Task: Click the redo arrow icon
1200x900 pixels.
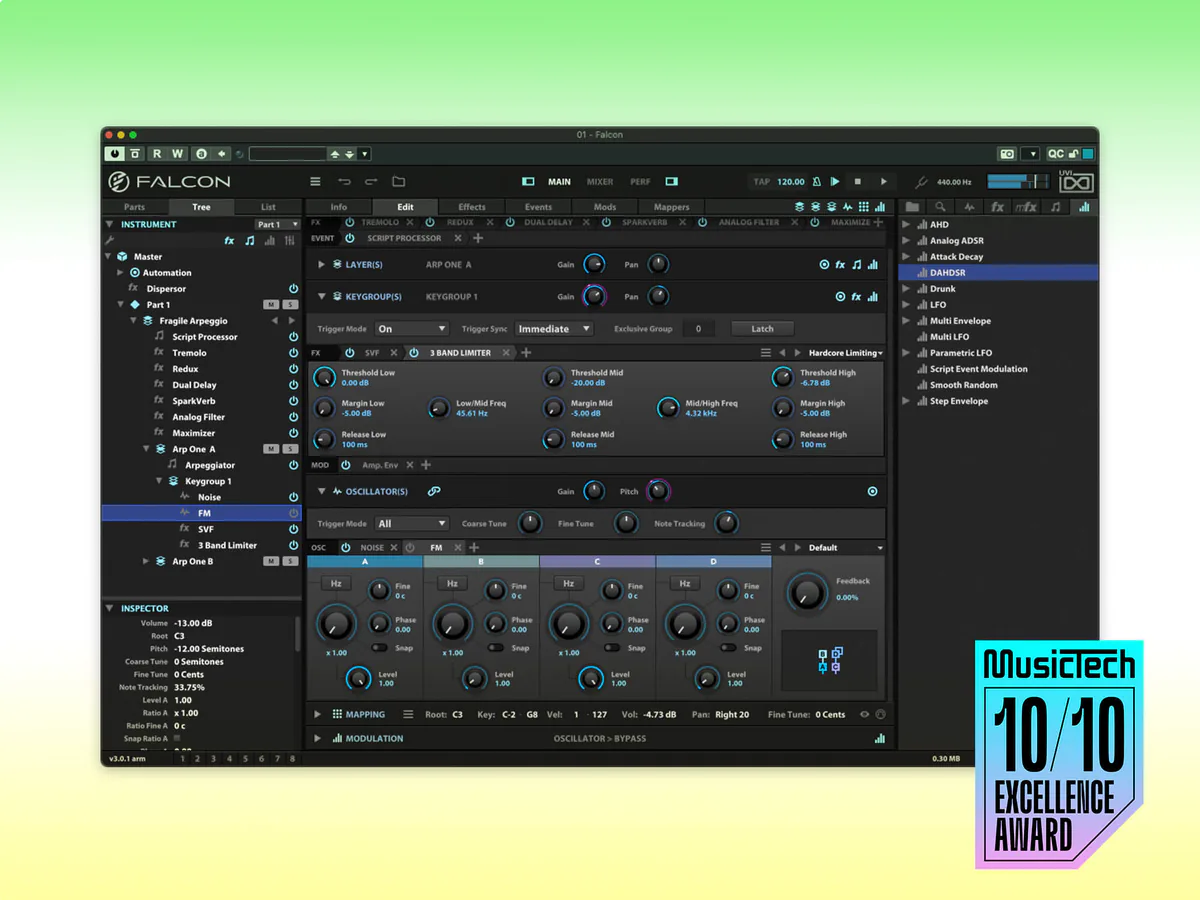Action: click(371, 182)
